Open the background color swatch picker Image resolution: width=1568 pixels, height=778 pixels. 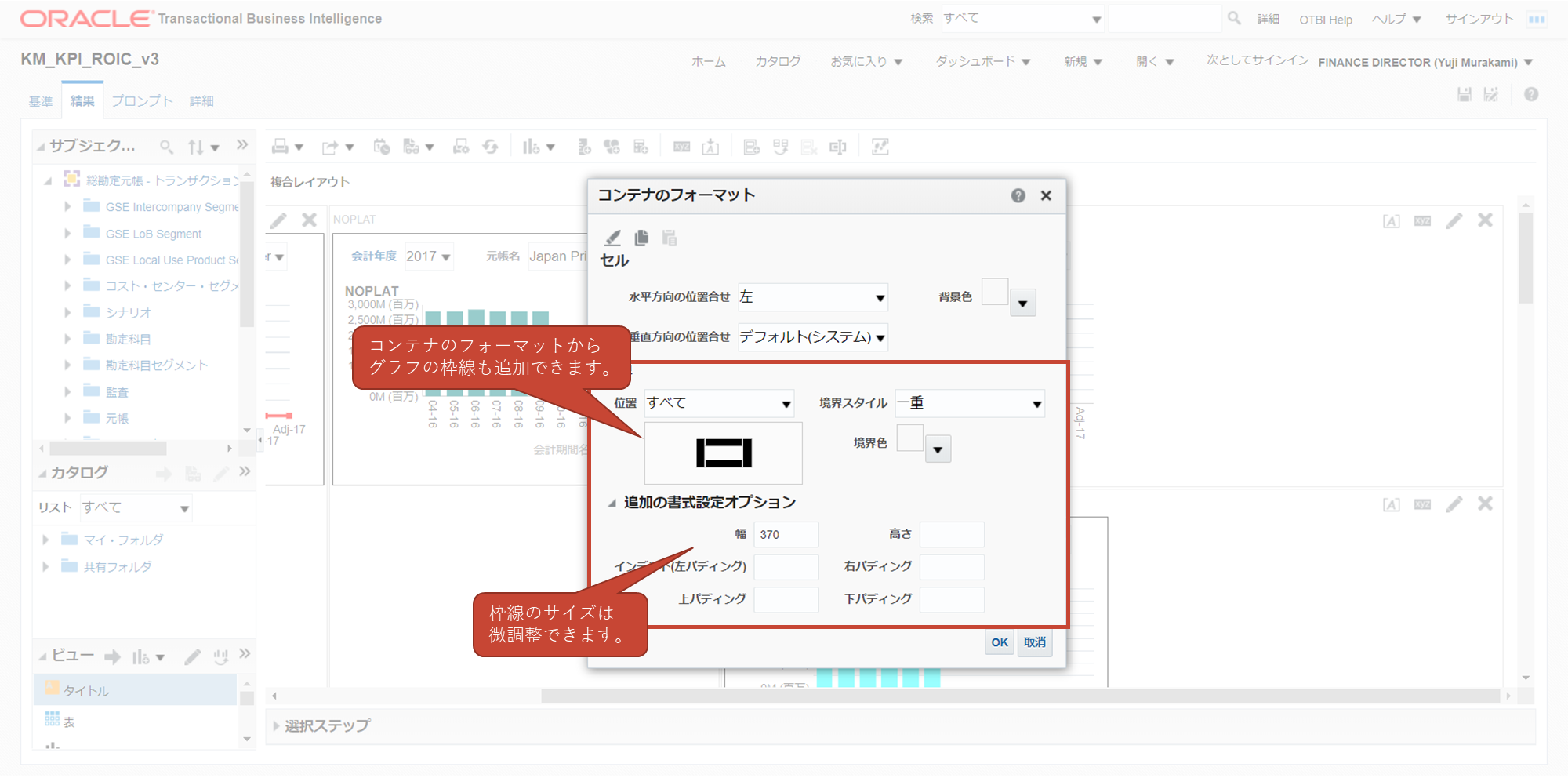(1022, 303)
